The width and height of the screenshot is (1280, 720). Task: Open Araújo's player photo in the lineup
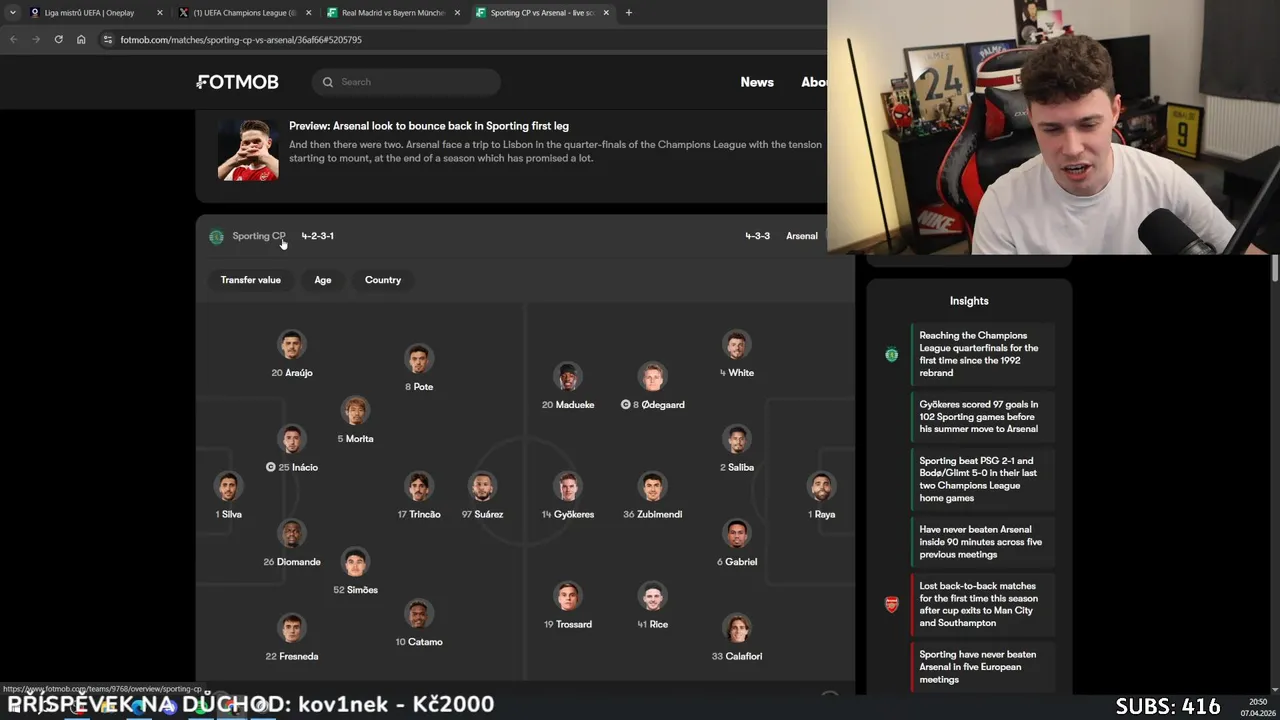pos(292,346)
